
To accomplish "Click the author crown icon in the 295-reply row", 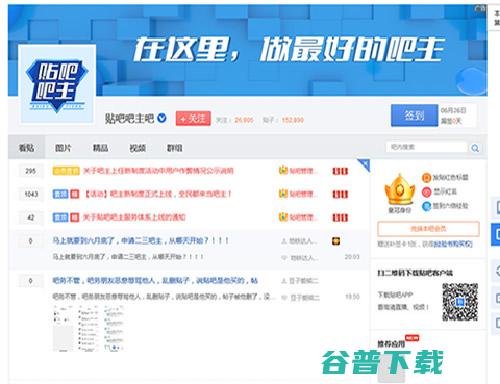I will coord(283,171).
